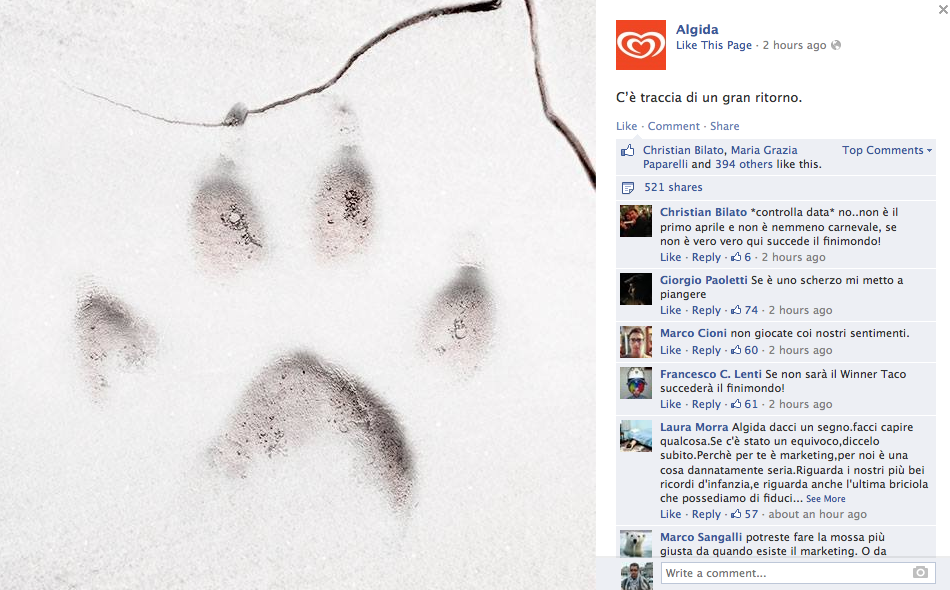
Task: Click the Algida heart logo icon
Action: tap(640, 45)
